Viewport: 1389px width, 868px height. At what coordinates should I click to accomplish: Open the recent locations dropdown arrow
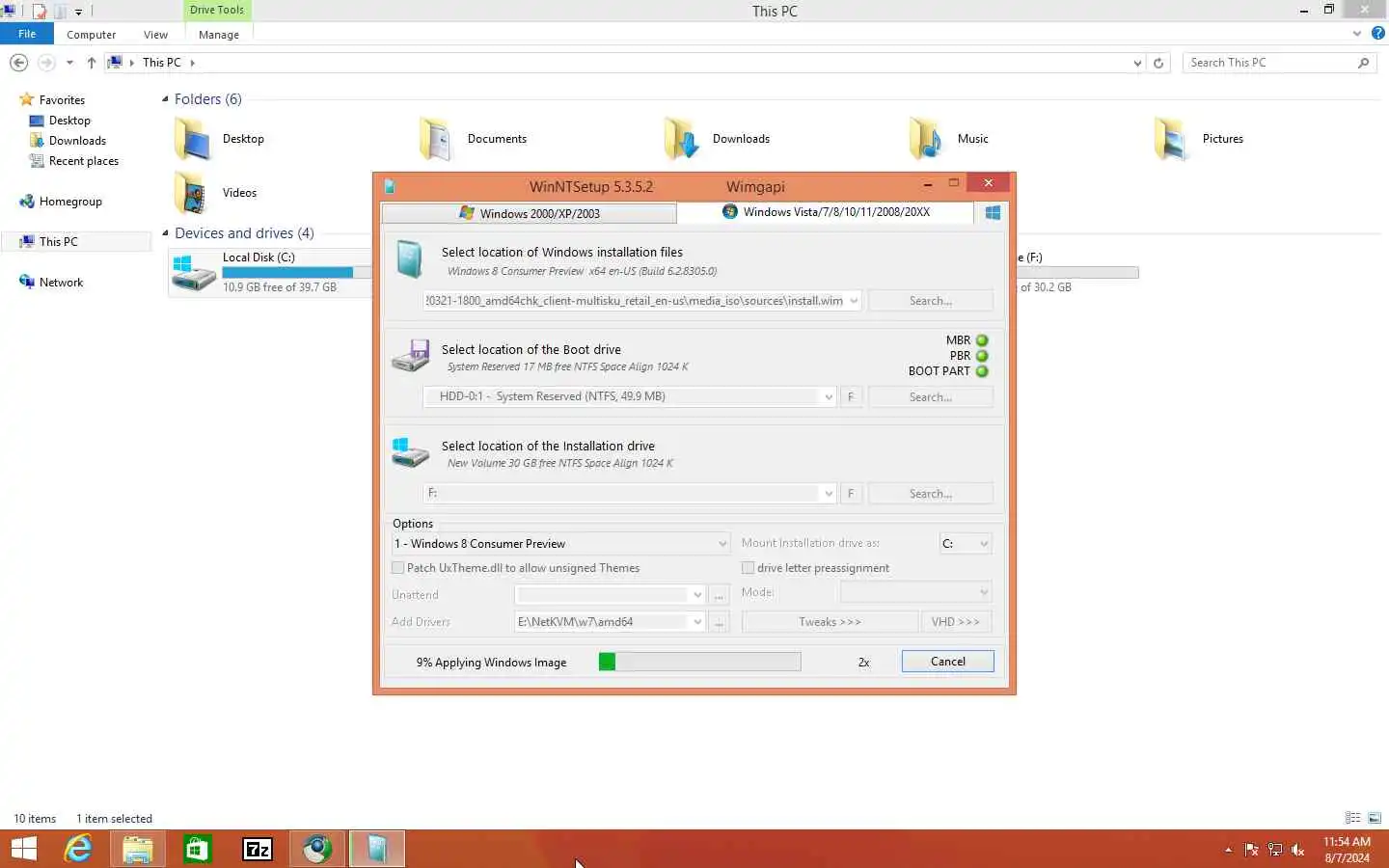pos(69,63)
